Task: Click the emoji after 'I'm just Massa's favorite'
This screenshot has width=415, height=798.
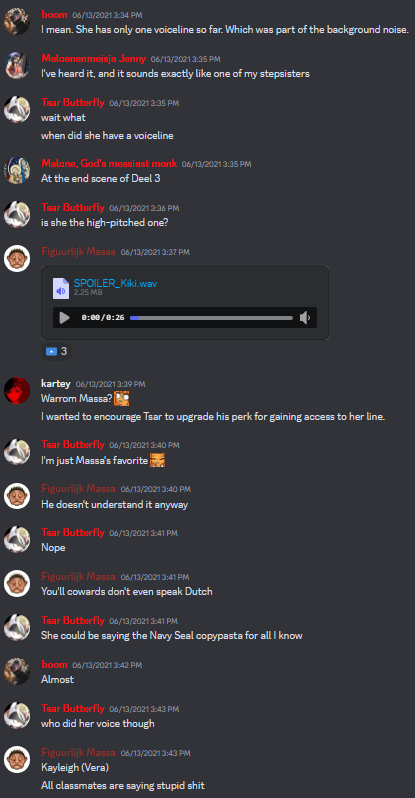Action: coord(157,461)
